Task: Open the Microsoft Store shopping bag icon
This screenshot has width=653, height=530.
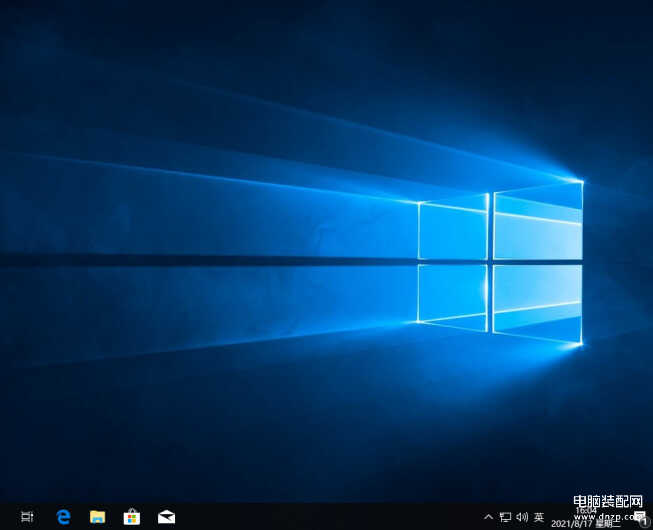Action: 131,517
